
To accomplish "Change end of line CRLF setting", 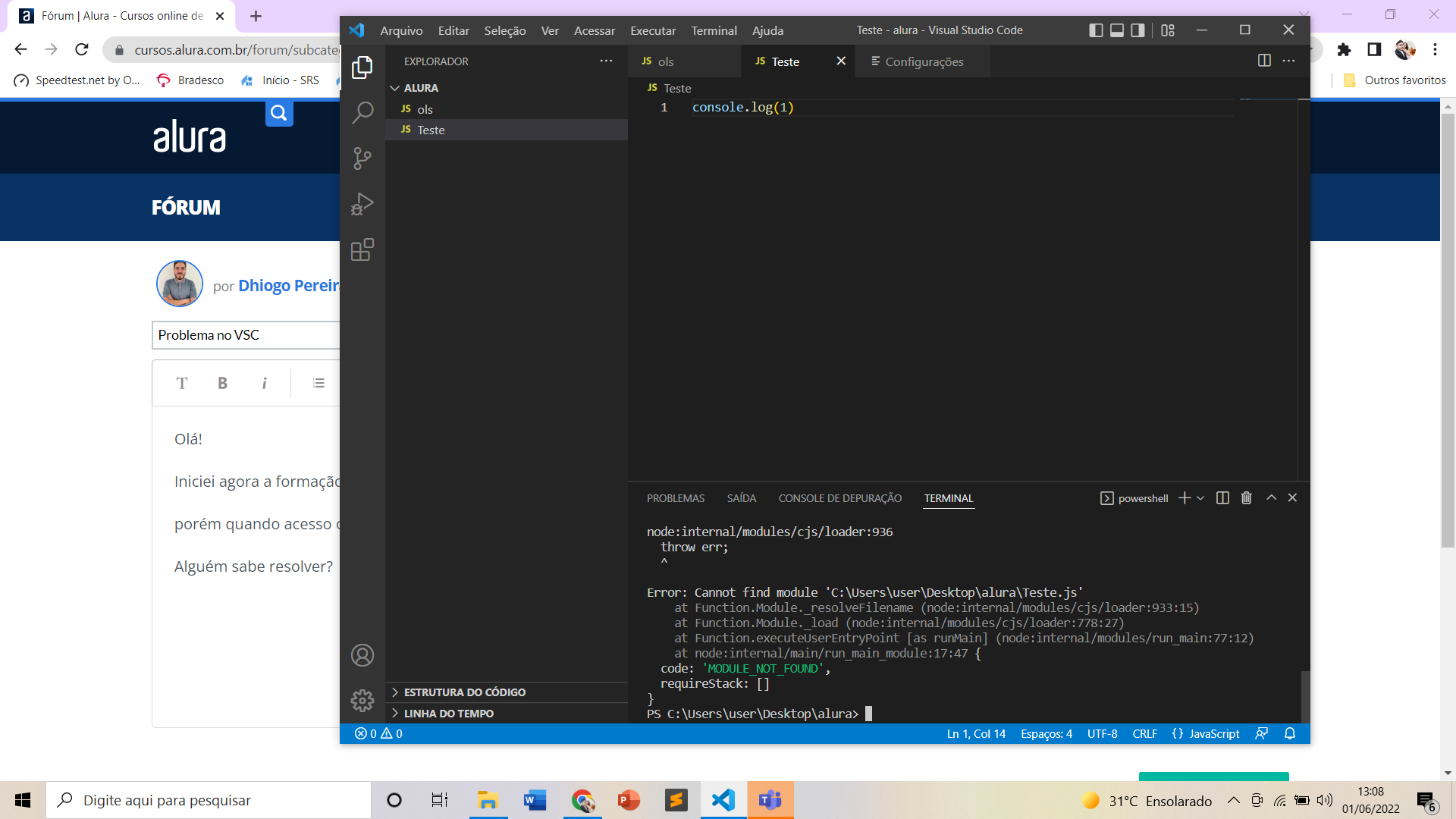I will [1145, 733].
